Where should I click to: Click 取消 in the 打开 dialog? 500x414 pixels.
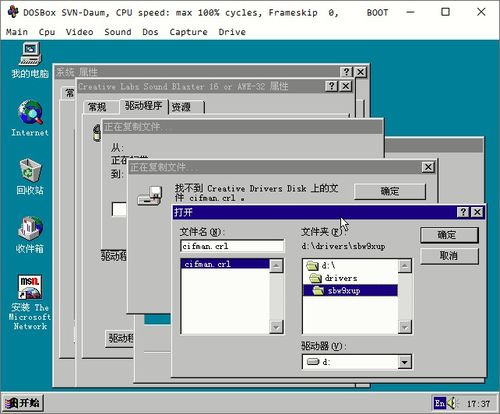pyautogui.click(x=449, y=256)
